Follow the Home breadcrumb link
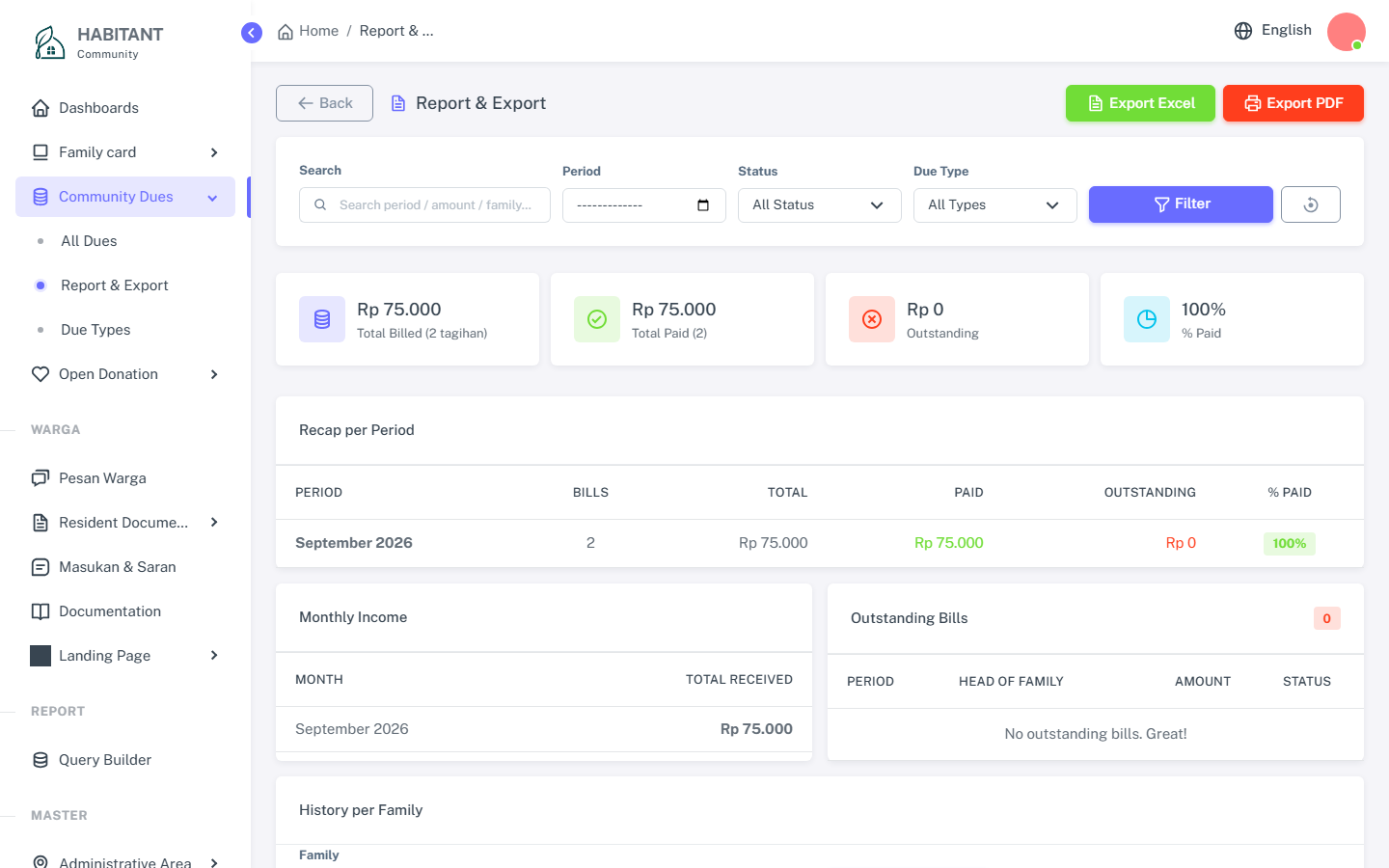Viewport: 1389px width, 868px height. pyautogui.click(x=318, y=31)
